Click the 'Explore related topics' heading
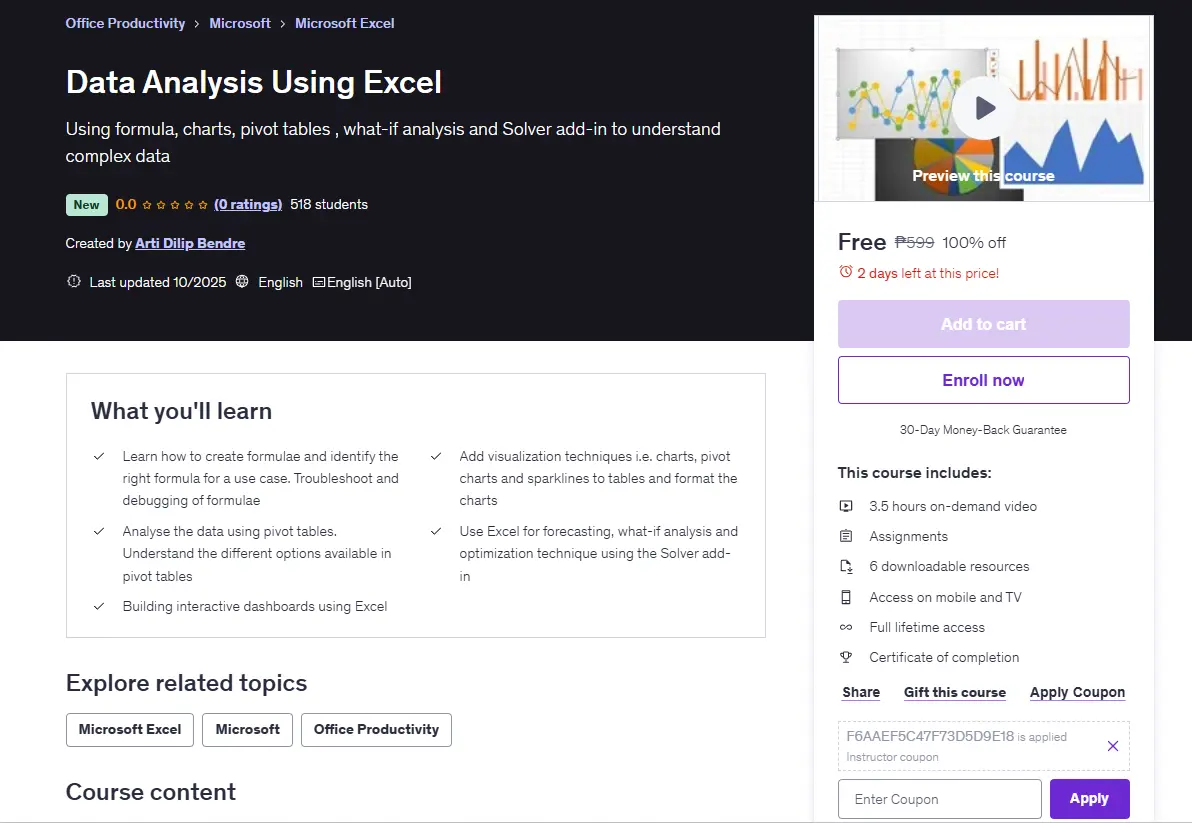The height and width of the screenshot is (823, 1192). (x=186, y=683)
